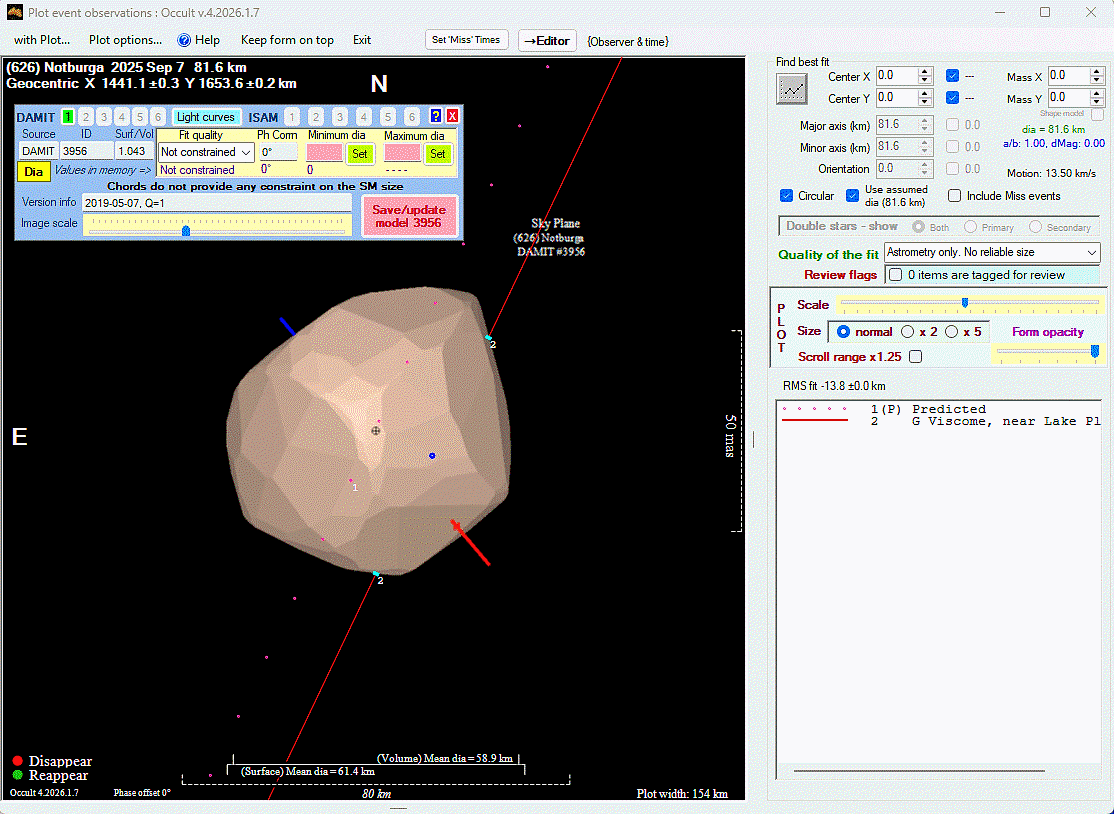The width and height of the screenshot is (1114, 814).
Task: Select DAMIT model number 1
Action: [68, 117]
